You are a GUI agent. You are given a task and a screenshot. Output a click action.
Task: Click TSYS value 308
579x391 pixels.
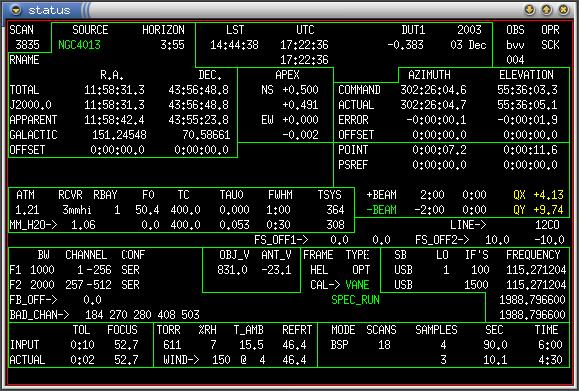335,225
